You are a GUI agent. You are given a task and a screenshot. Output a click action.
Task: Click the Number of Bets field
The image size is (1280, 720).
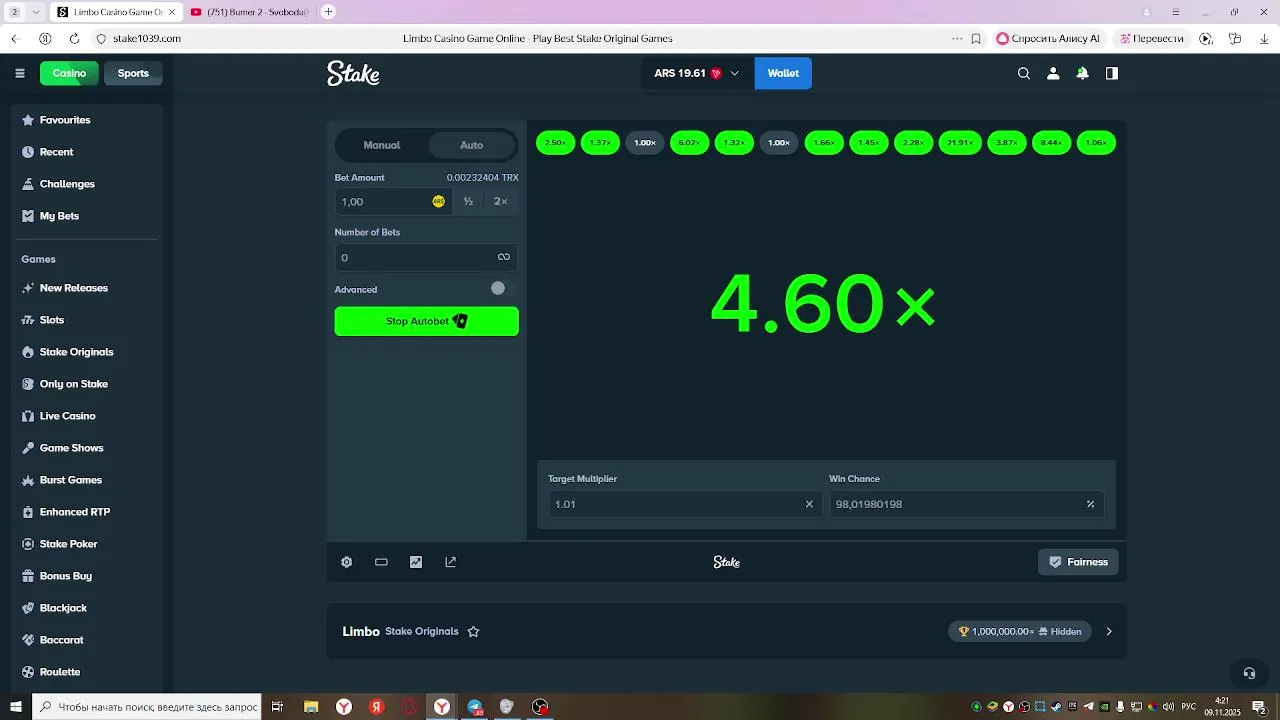coord(426,257)
